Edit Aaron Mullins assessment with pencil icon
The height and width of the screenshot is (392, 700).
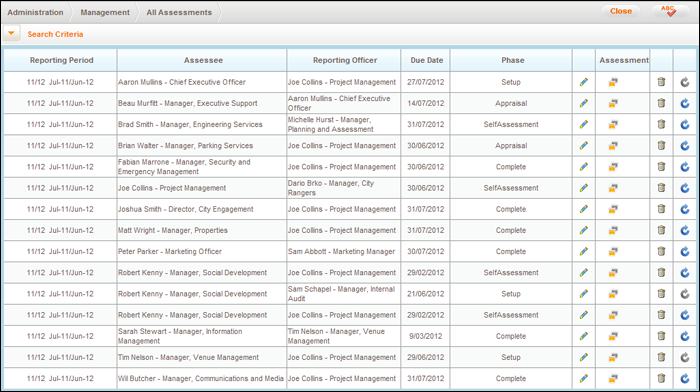coord(583,82)
